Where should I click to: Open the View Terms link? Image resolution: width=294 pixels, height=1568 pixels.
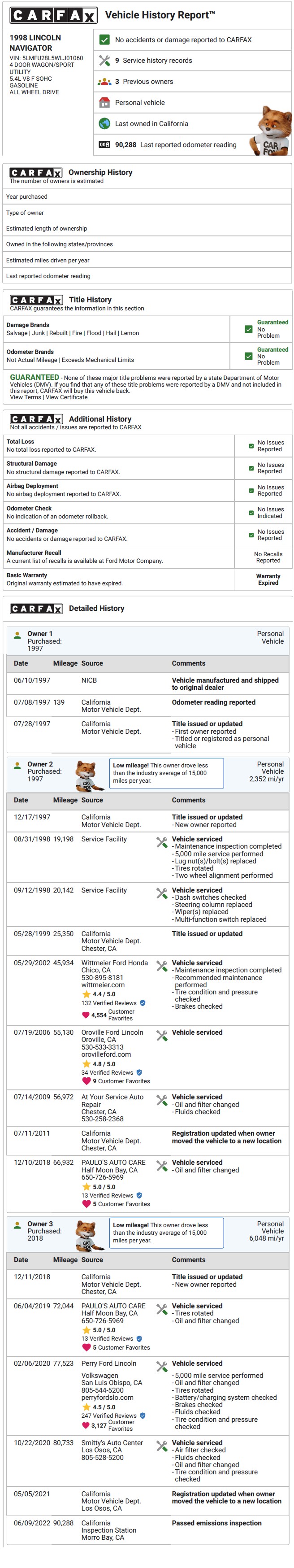tap(26, 397)
